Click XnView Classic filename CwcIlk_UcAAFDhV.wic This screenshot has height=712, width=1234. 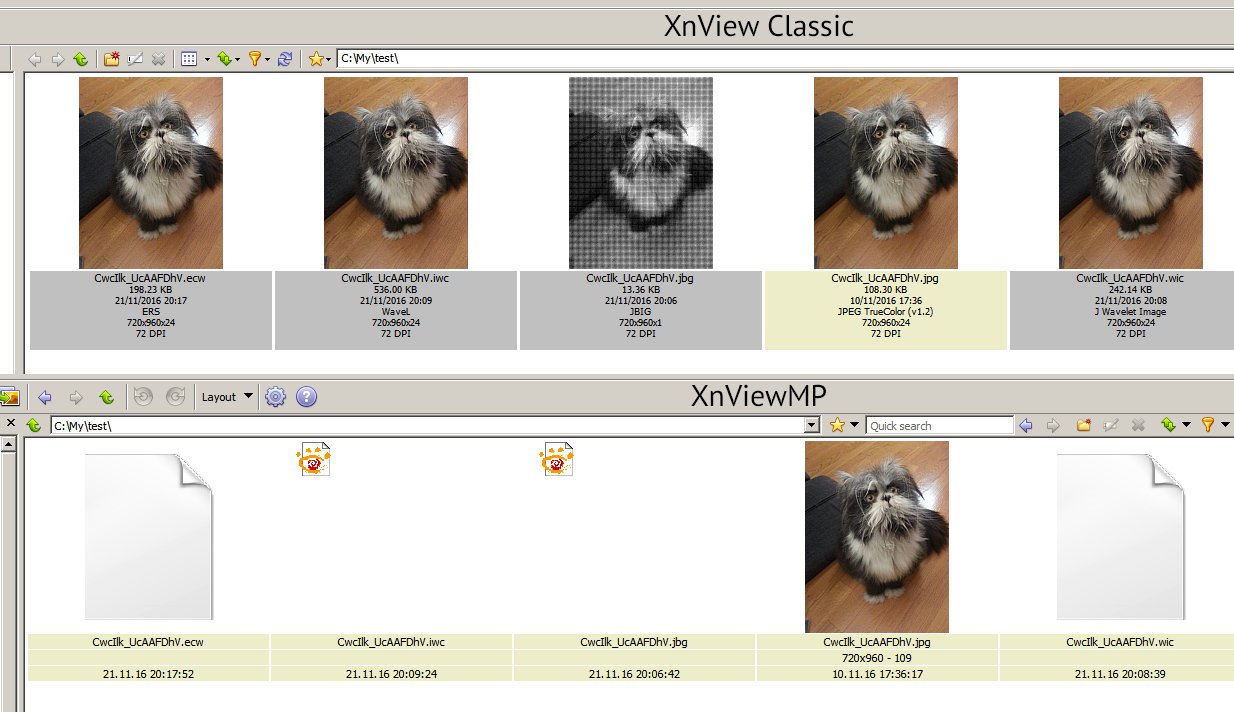(x=1130, y=278)
